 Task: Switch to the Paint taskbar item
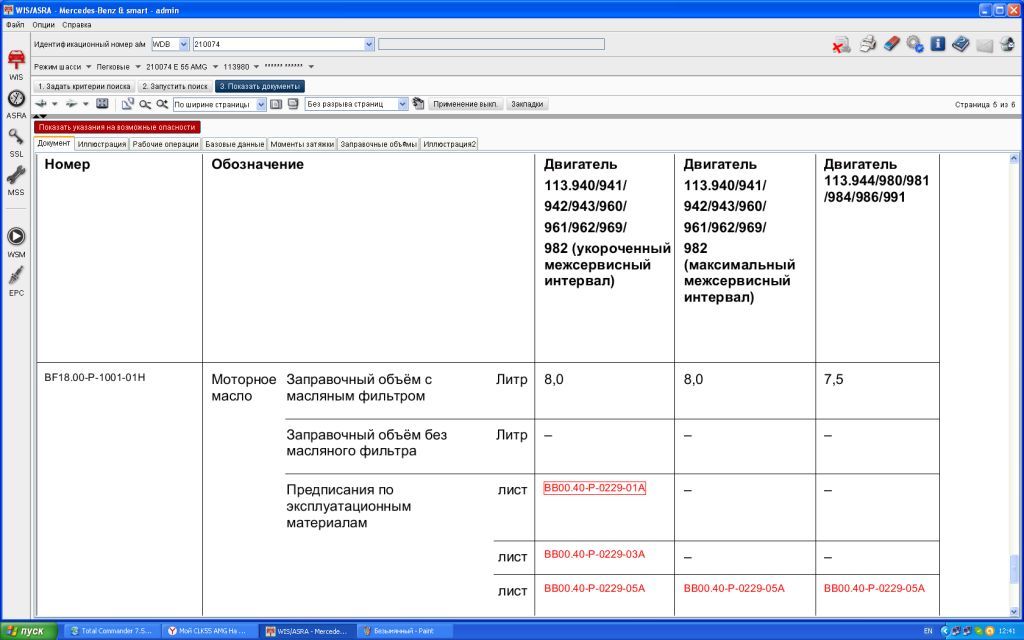(405, 631)
